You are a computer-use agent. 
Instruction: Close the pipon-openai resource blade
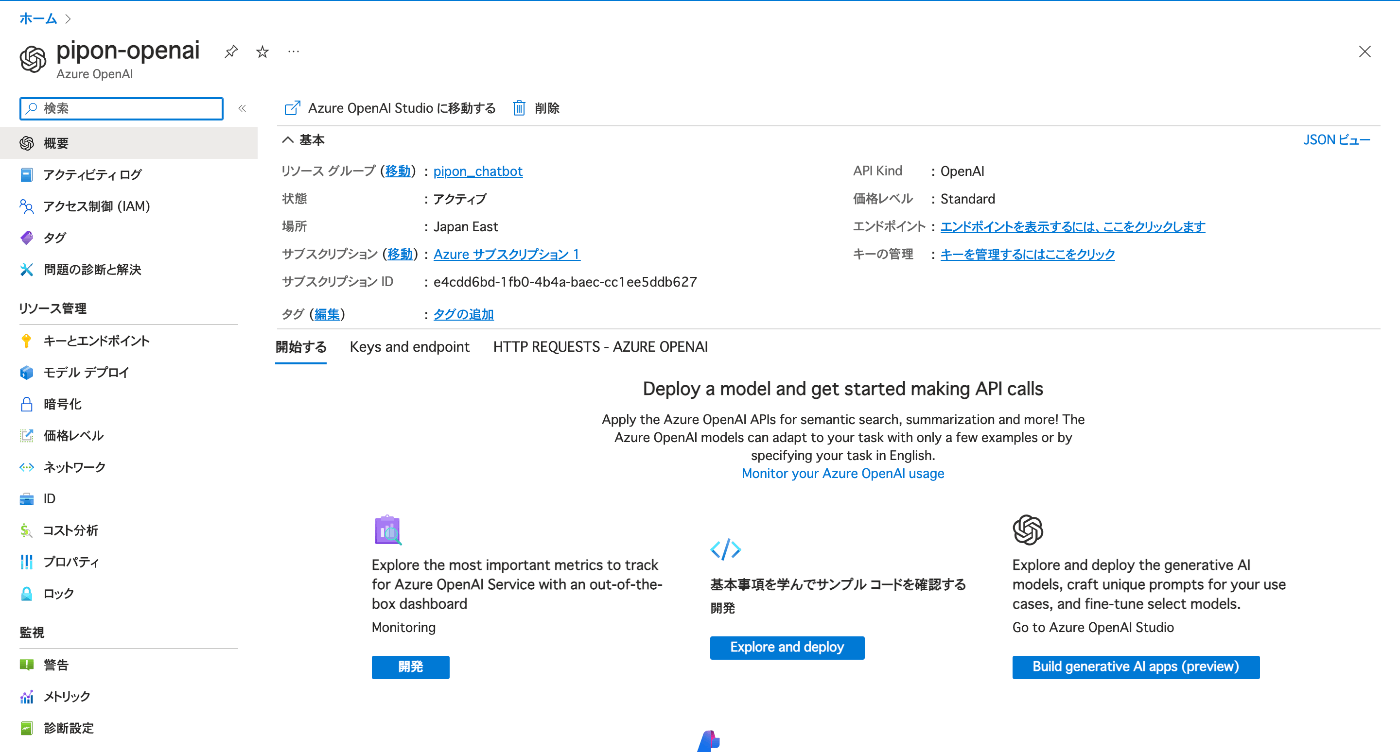(1365, 52)
